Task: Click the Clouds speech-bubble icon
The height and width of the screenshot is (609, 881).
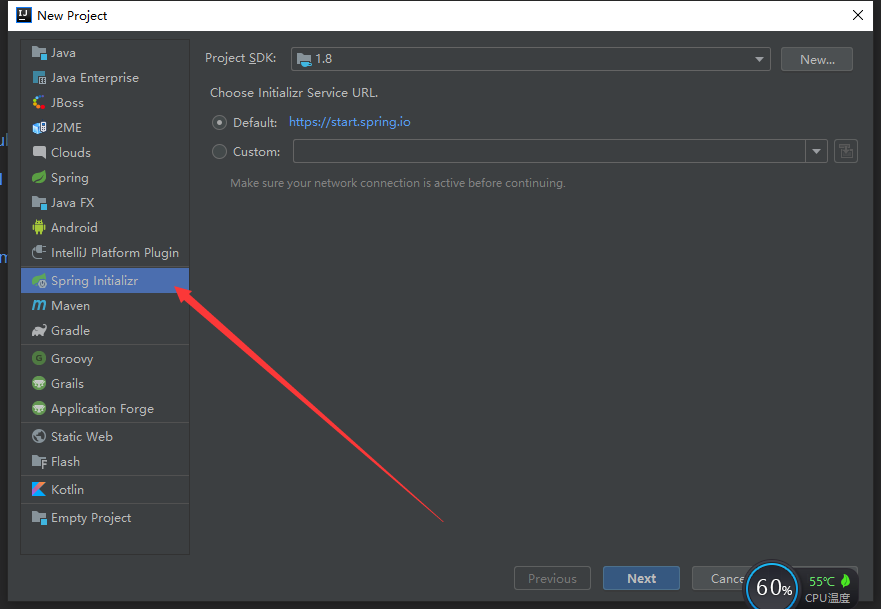Action: click(x=39, y=152)
